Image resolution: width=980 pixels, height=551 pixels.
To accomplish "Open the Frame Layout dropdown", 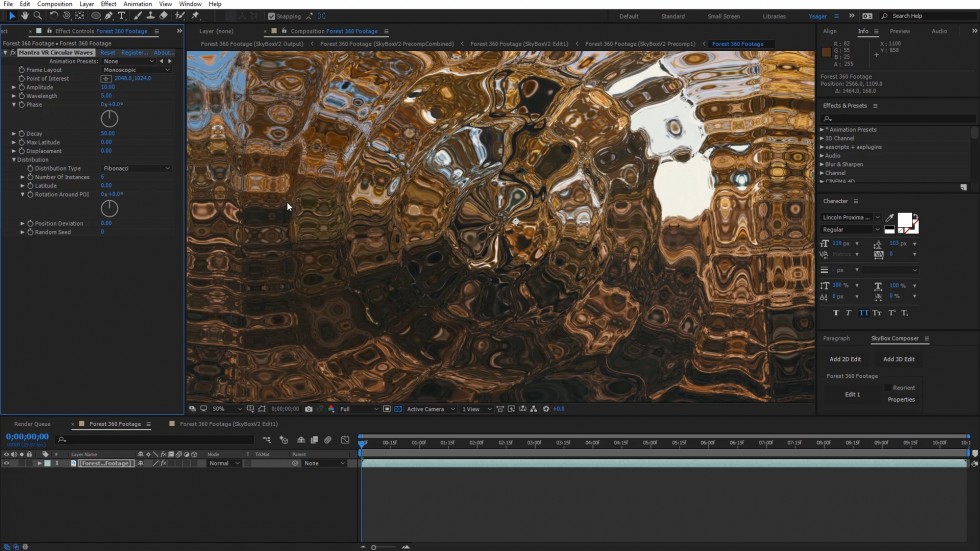I will click(x=137, y=70).
